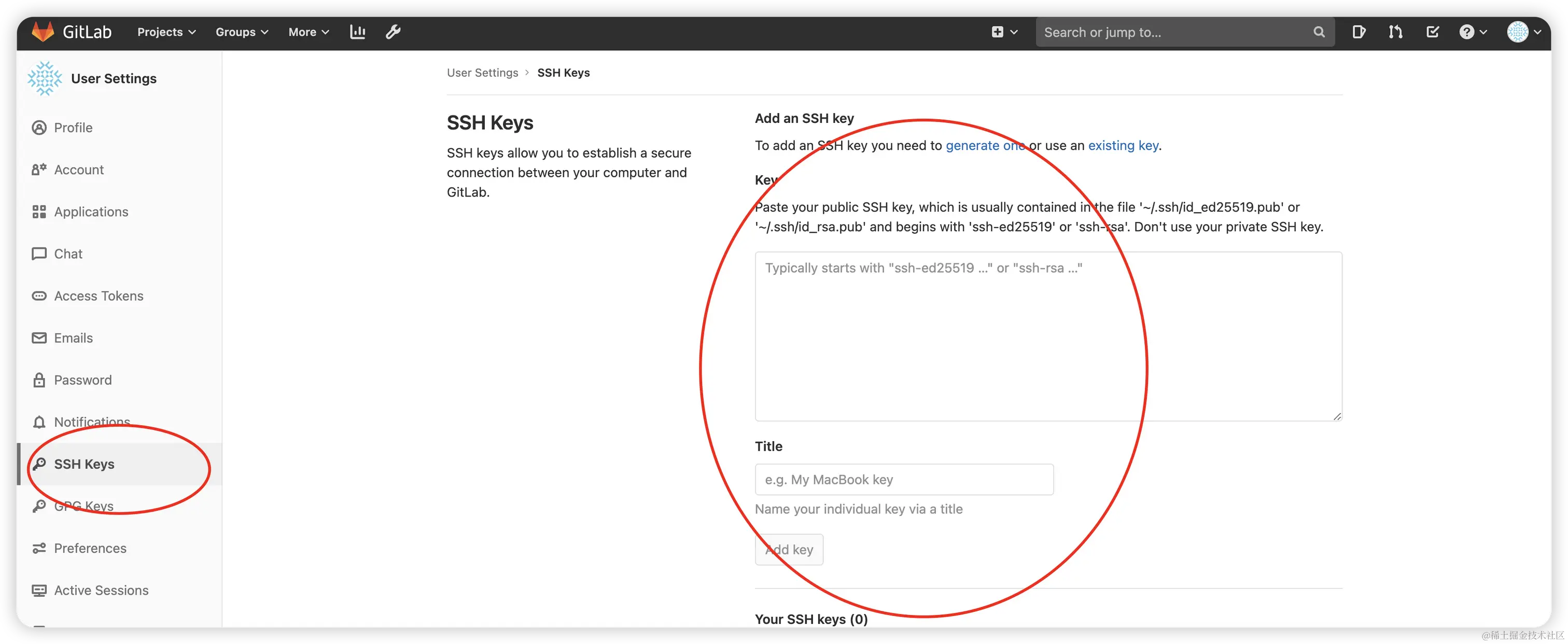The width and height of the screenshot is (1568, 644).
Task: Open the user avatar dropdown menu
Action: point(1523,32)
